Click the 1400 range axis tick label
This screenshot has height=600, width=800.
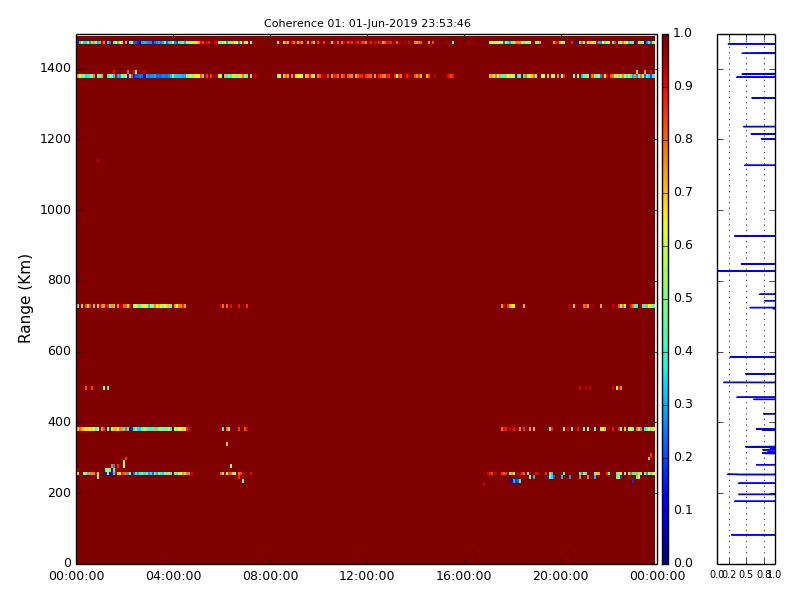(56, 68)
